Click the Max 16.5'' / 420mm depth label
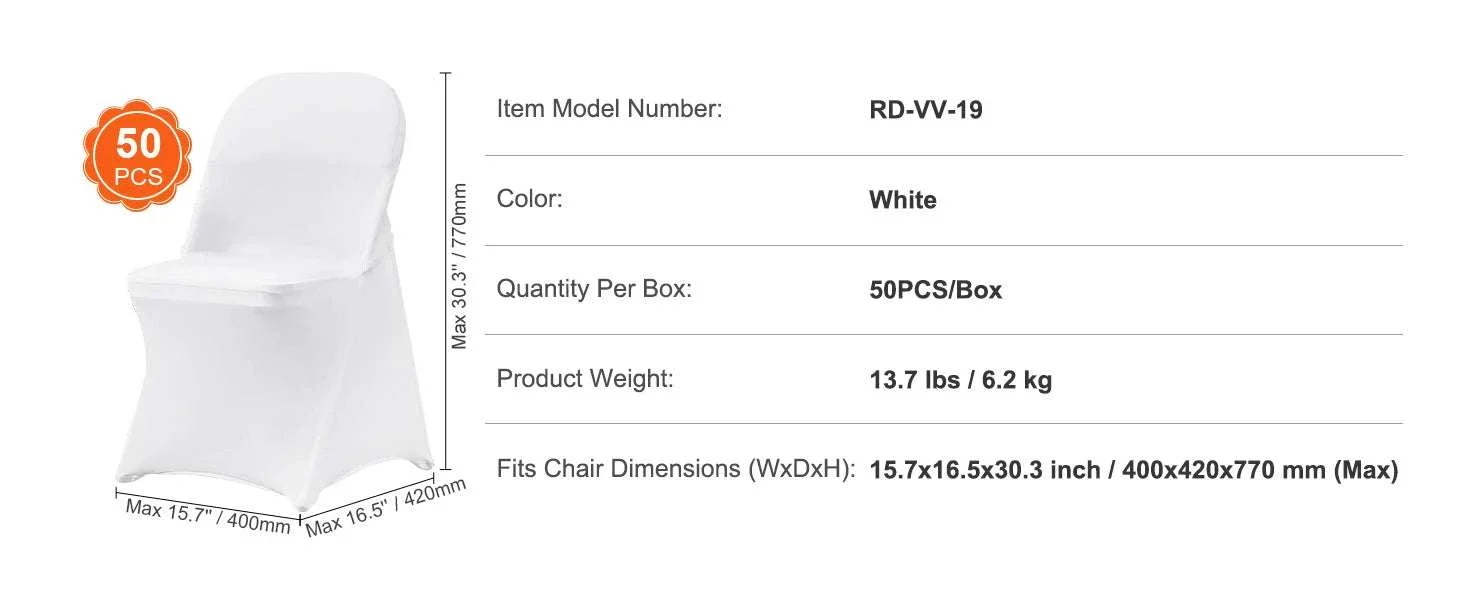 point(386,507)
